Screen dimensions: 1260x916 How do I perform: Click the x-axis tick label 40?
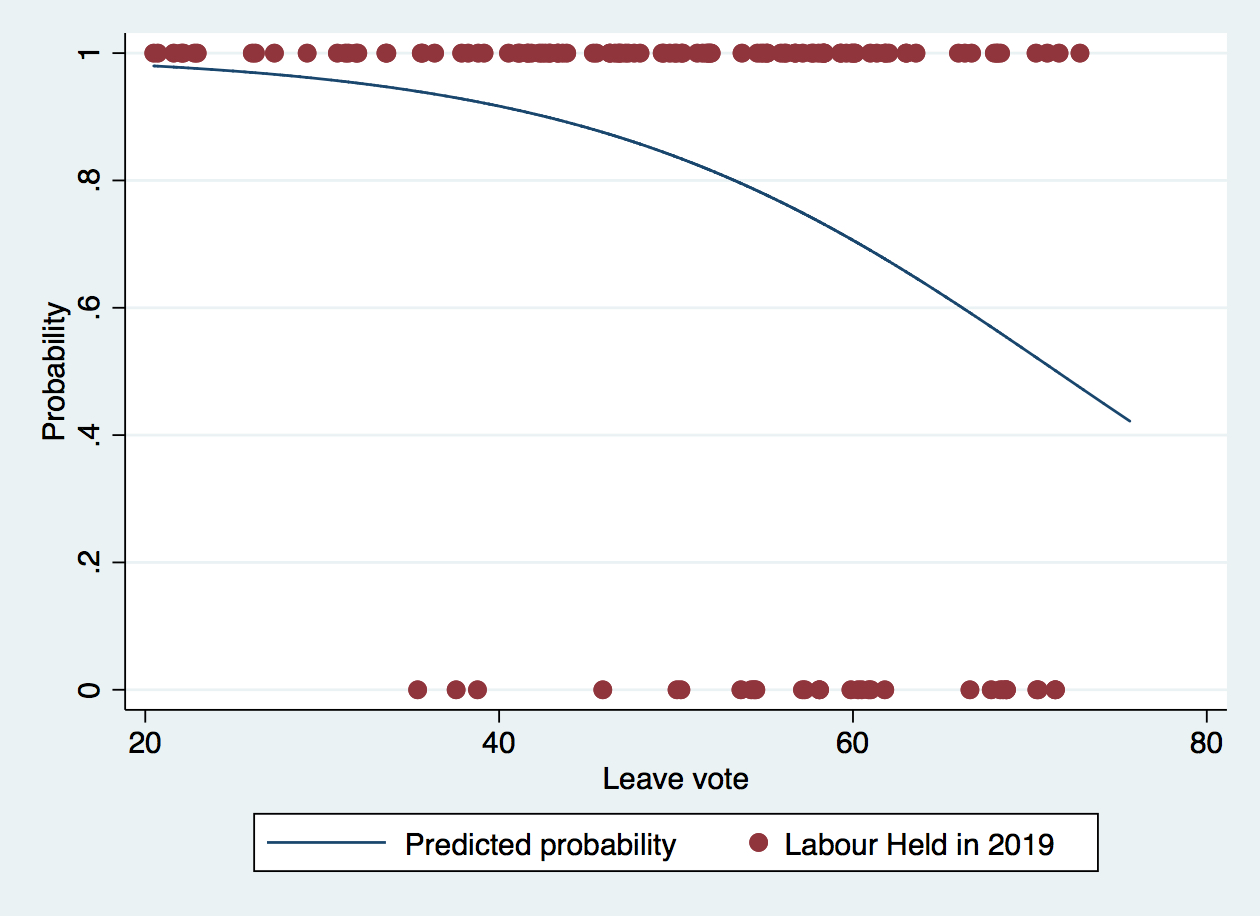(x=499, y=745)
